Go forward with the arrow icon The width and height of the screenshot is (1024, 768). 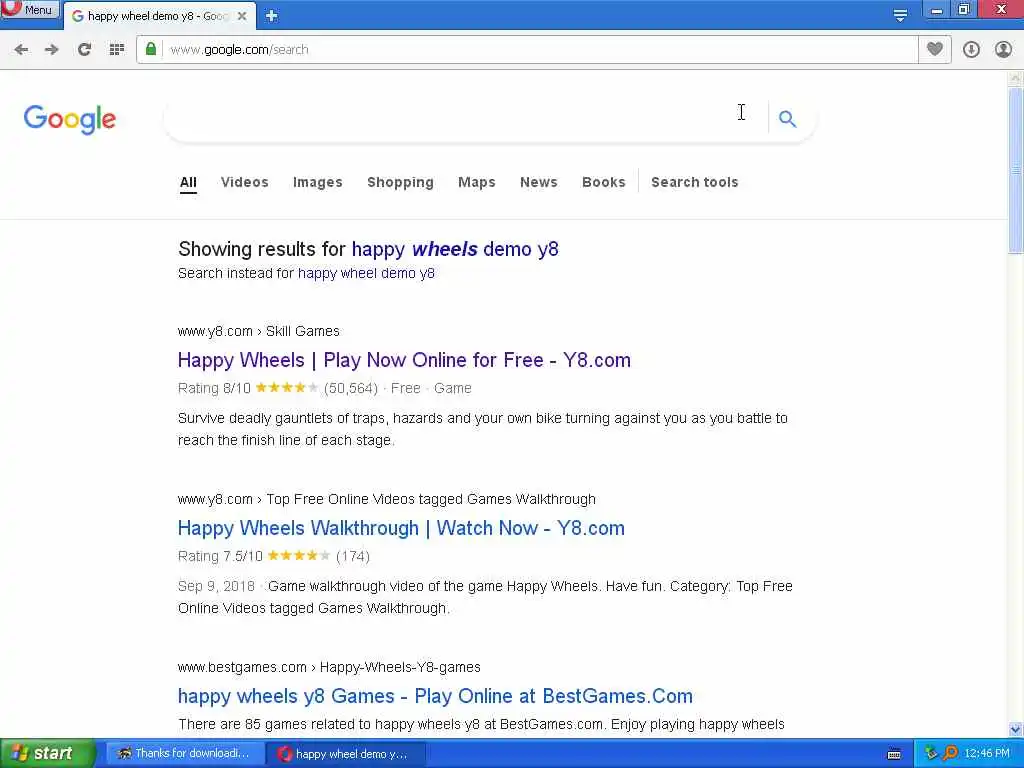pos(52,50)
